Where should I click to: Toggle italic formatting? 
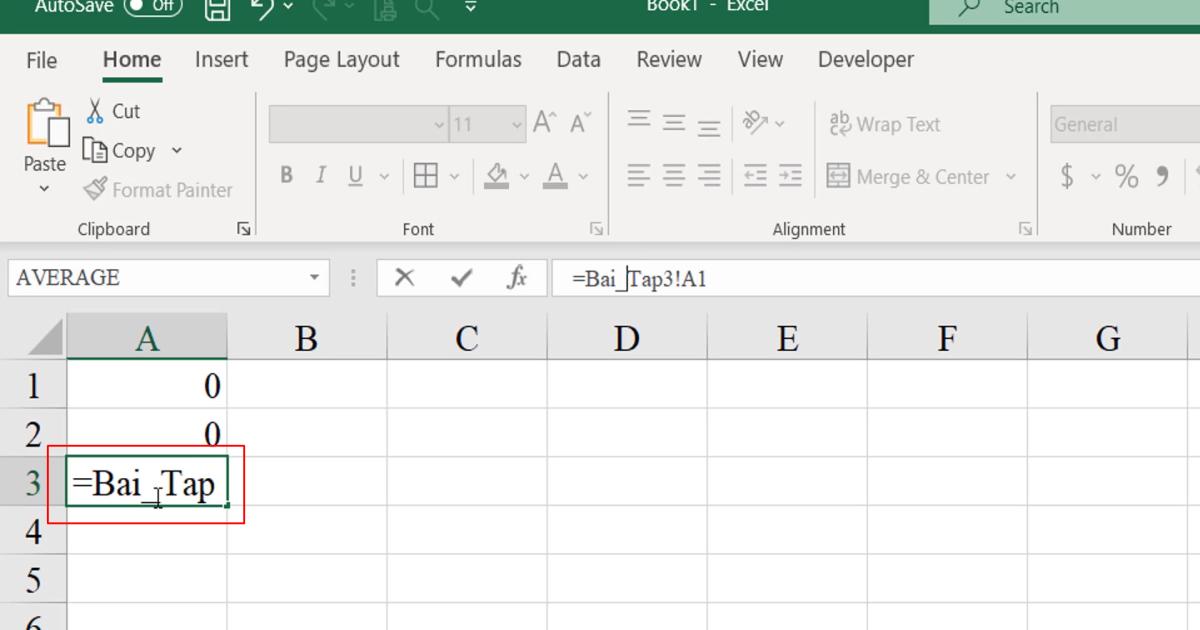(x=320, y=175)
